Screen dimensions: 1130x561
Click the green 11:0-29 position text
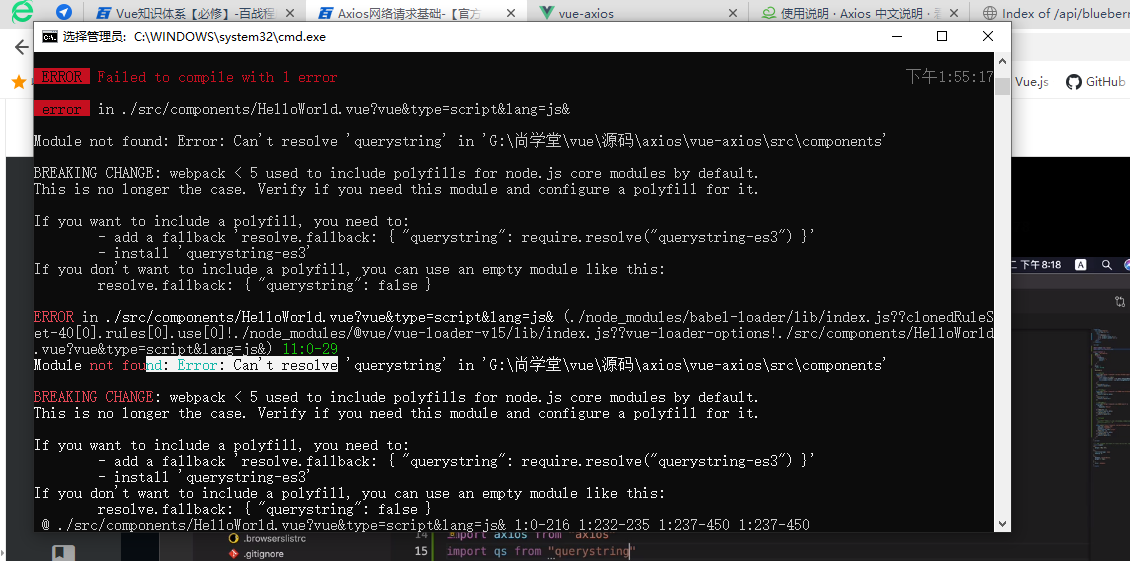310,349
